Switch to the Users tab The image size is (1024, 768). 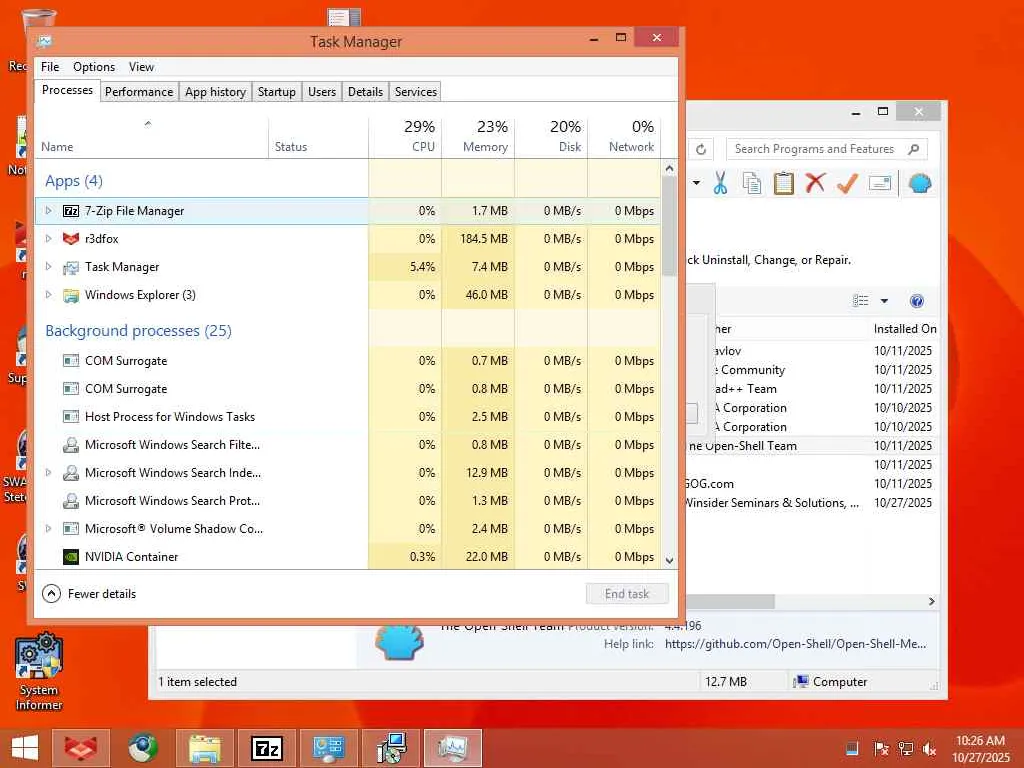(x=322, y=92)
